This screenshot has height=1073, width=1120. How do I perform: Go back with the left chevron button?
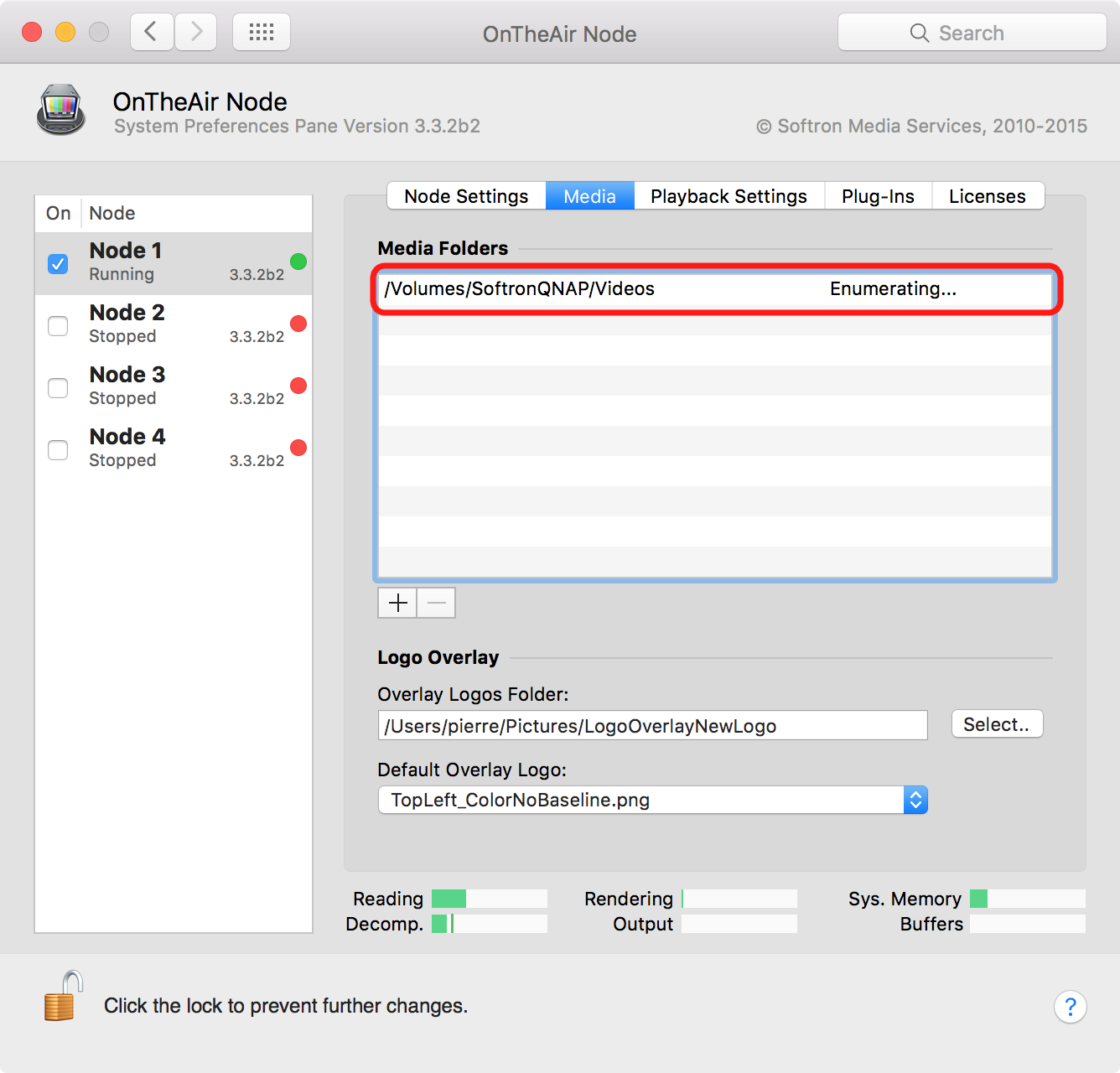pos(152,33)
